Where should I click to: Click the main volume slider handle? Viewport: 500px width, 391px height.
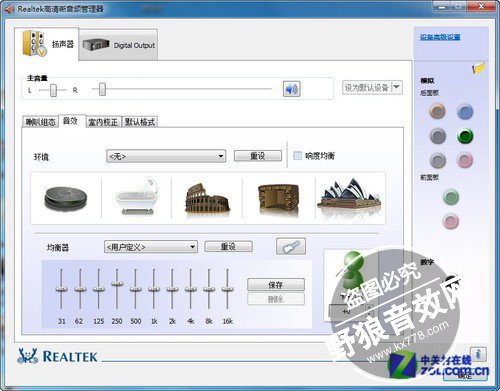[102, 89]
